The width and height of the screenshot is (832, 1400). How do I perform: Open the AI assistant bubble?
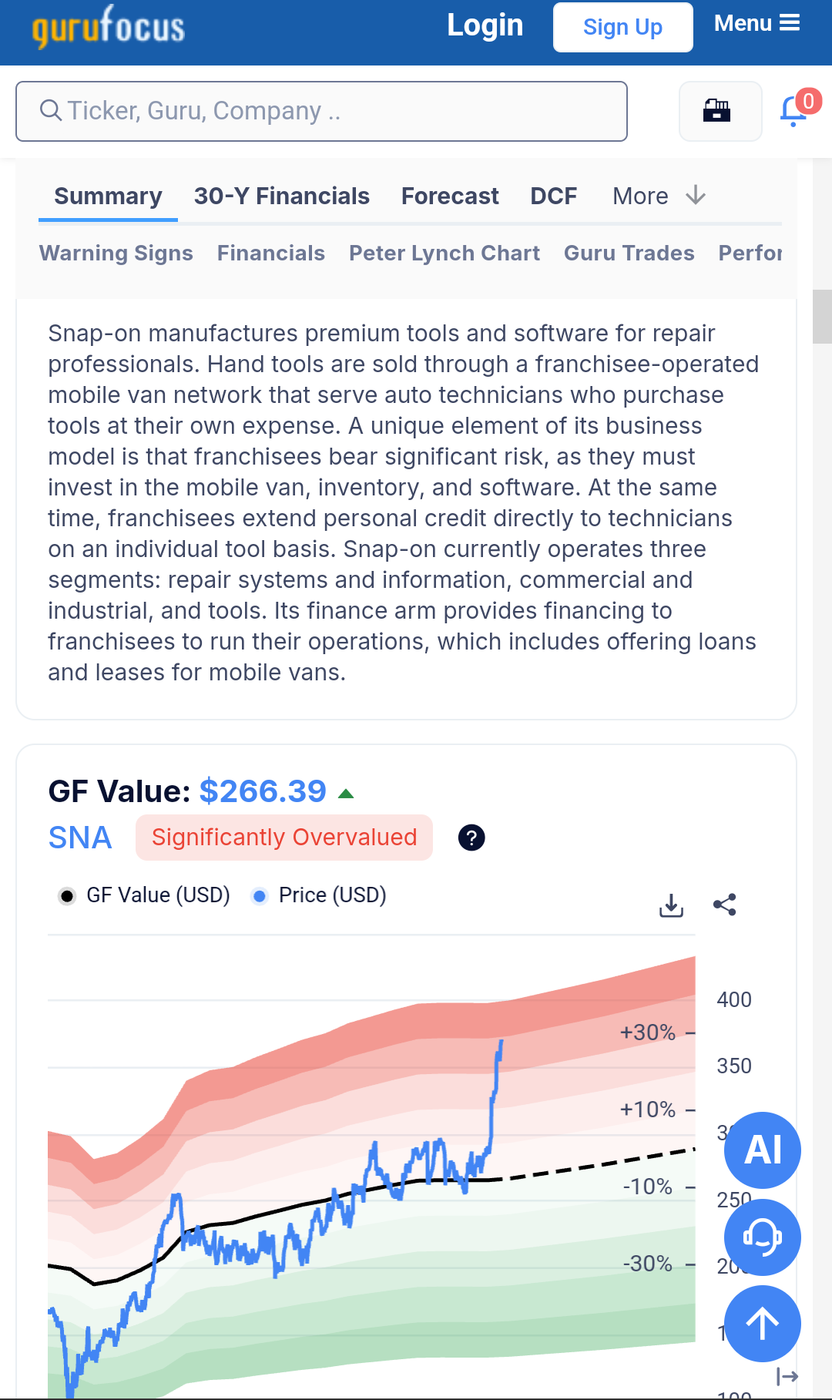pyautogui.click(x=763, y=1149)
